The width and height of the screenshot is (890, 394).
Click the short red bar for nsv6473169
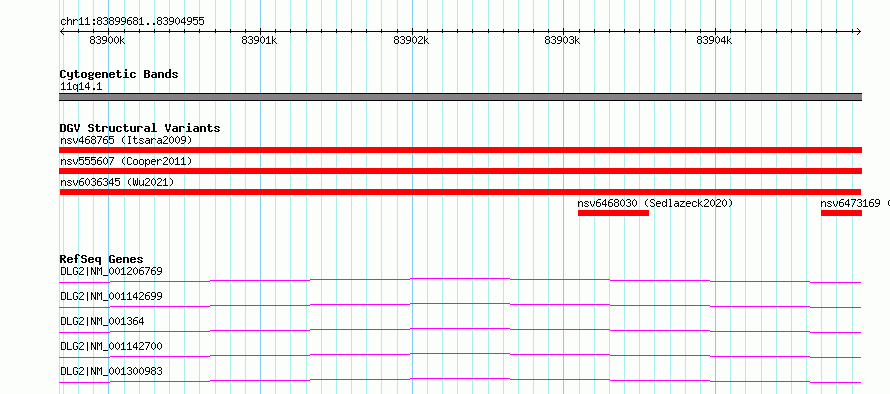click(x=841, y=213)
